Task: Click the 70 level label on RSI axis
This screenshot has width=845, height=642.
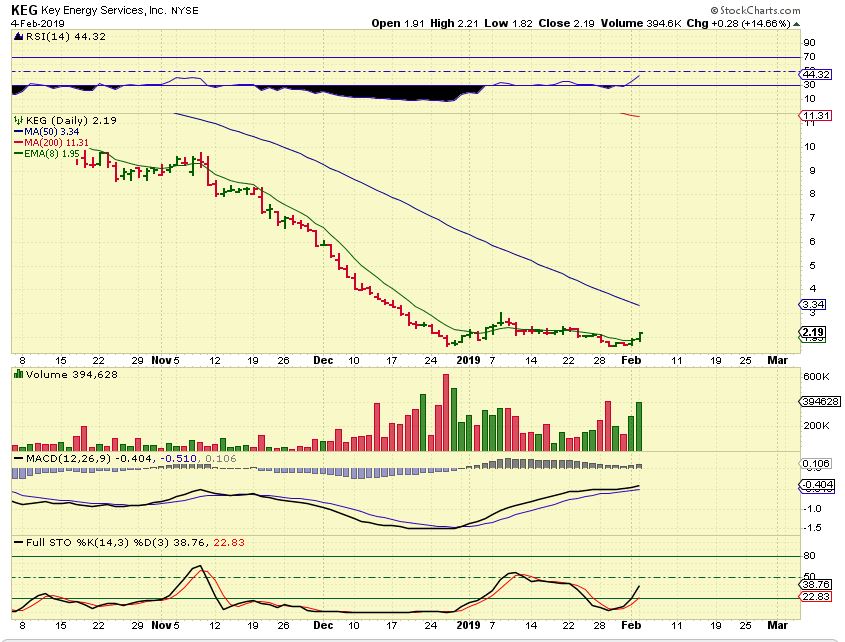Action: pyautogui.click(x=809, y=57)
